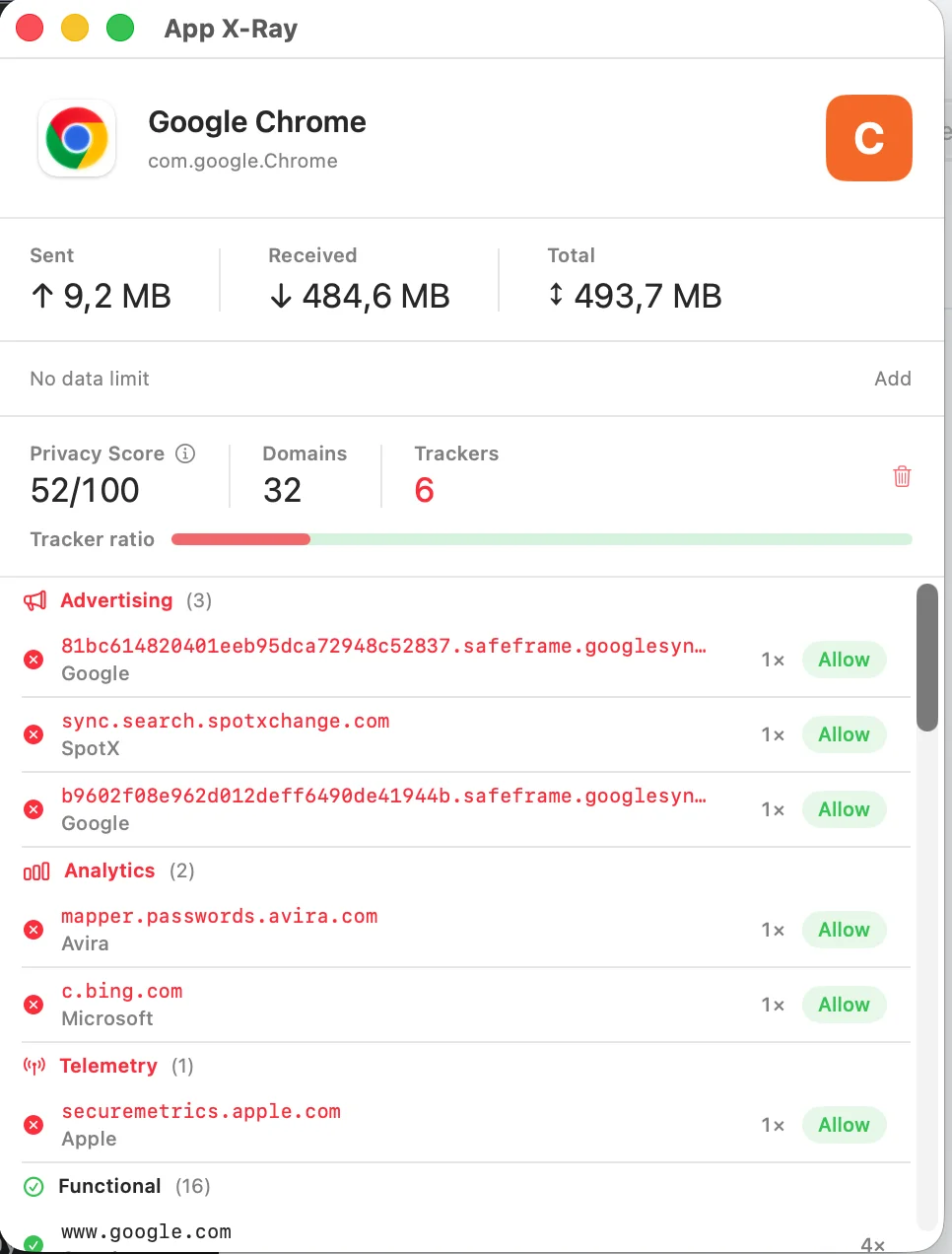Click the Telemetry signal icon
The image size is (952, 1254).
35,1065
